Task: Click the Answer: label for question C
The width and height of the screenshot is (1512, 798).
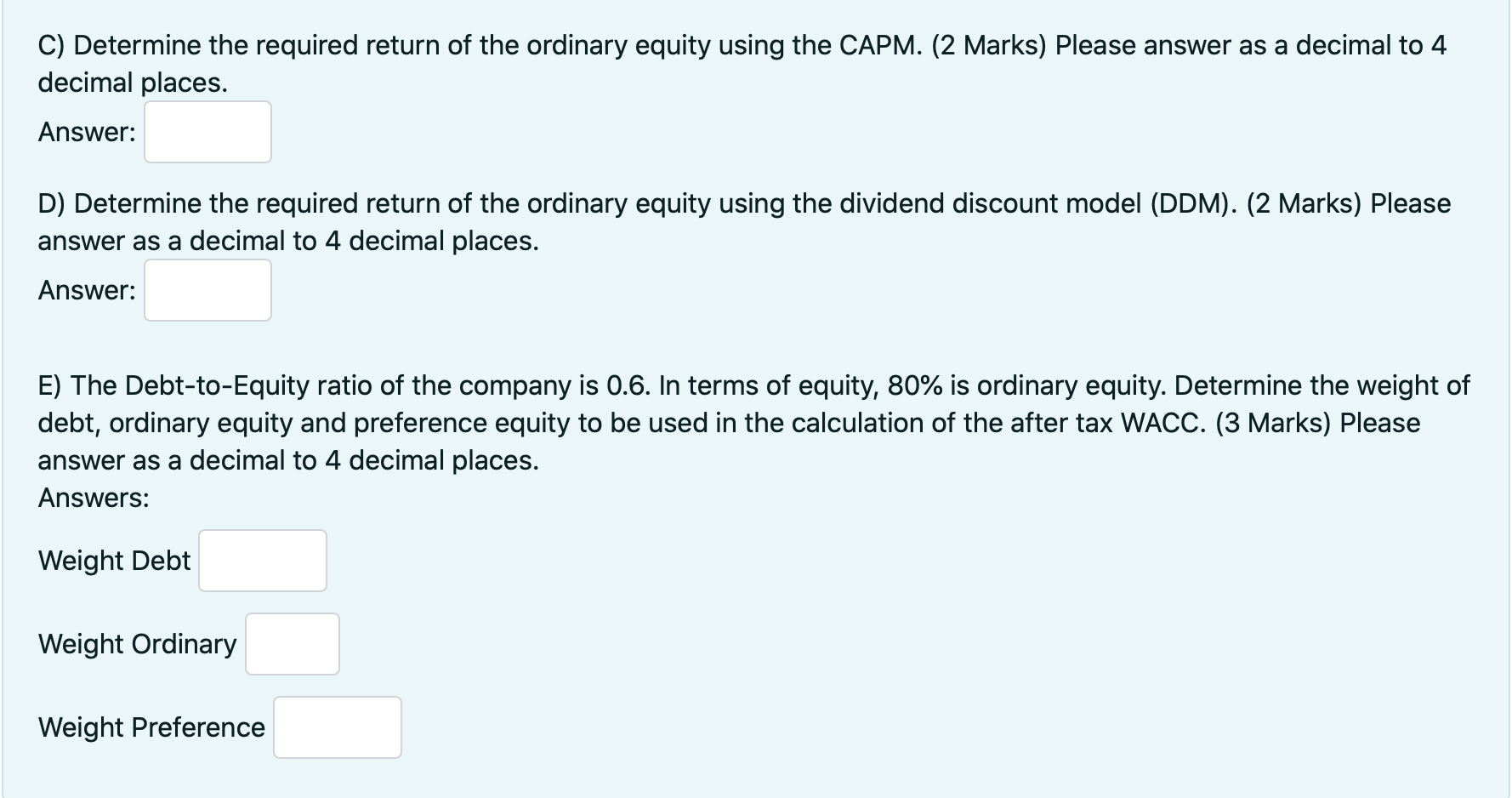Action: (x=85, y=131)
